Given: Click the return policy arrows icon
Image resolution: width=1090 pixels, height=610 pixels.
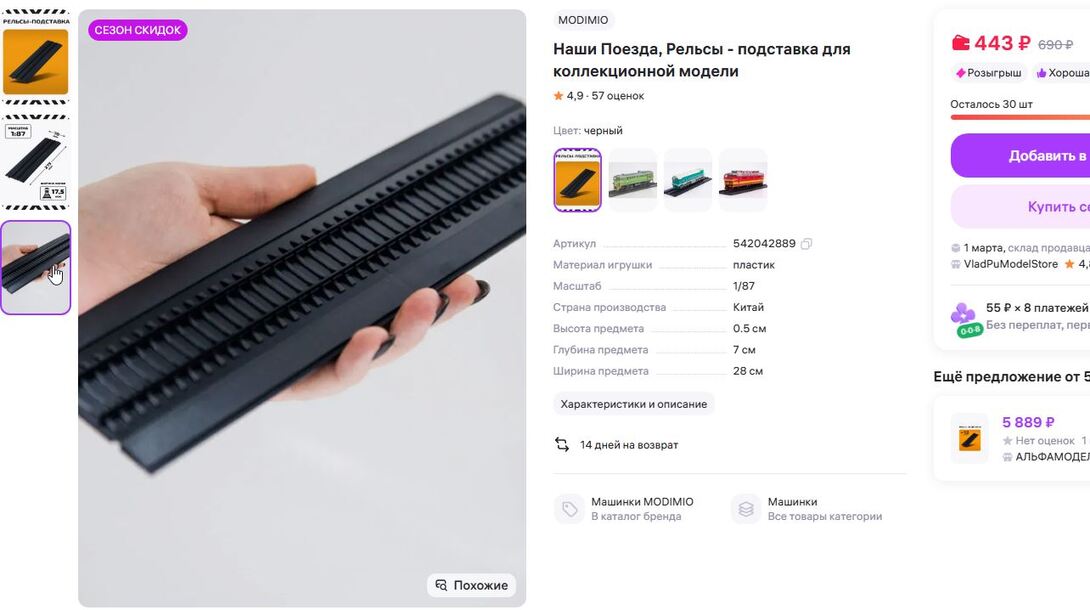Looking at the screenshot, I should click(562, 445).
